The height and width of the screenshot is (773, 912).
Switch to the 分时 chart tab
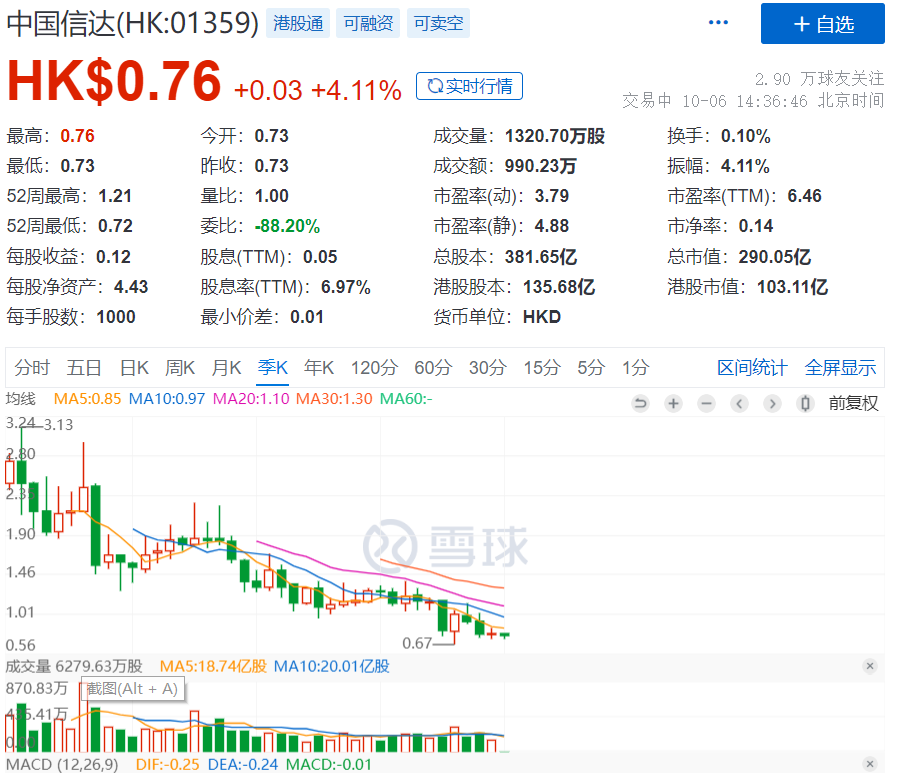32,368
